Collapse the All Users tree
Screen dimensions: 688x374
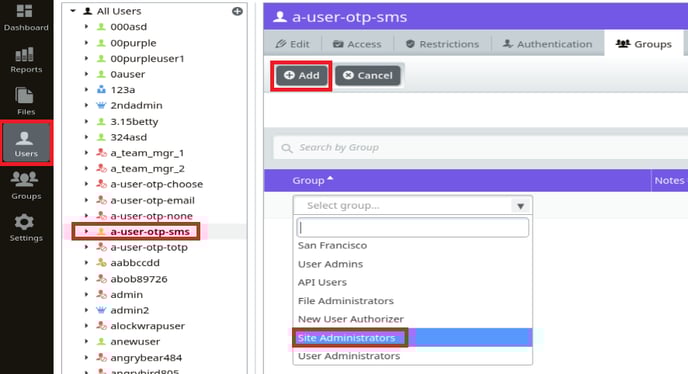[73, 11]
